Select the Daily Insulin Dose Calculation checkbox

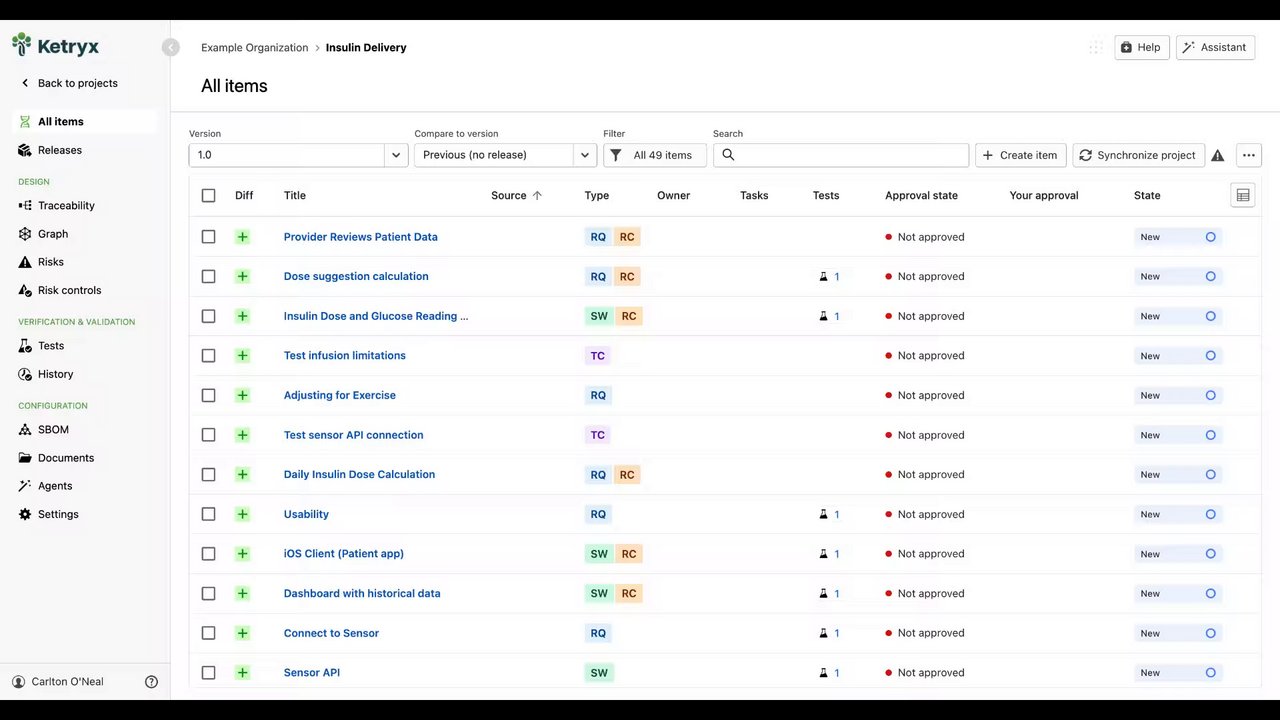[208, 475]
